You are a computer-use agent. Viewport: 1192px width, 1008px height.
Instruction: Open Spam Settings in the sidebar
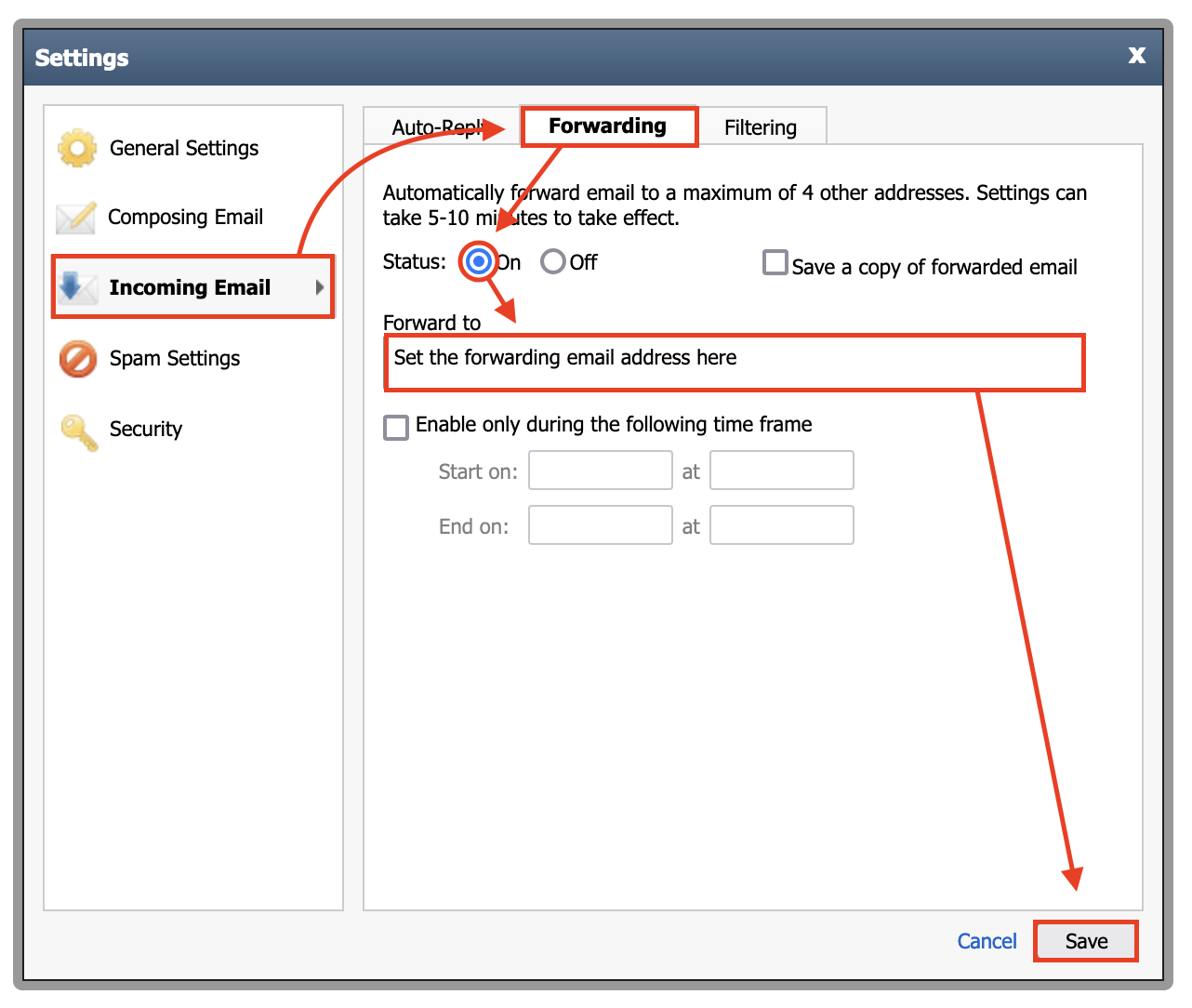[x=175, y=359]
